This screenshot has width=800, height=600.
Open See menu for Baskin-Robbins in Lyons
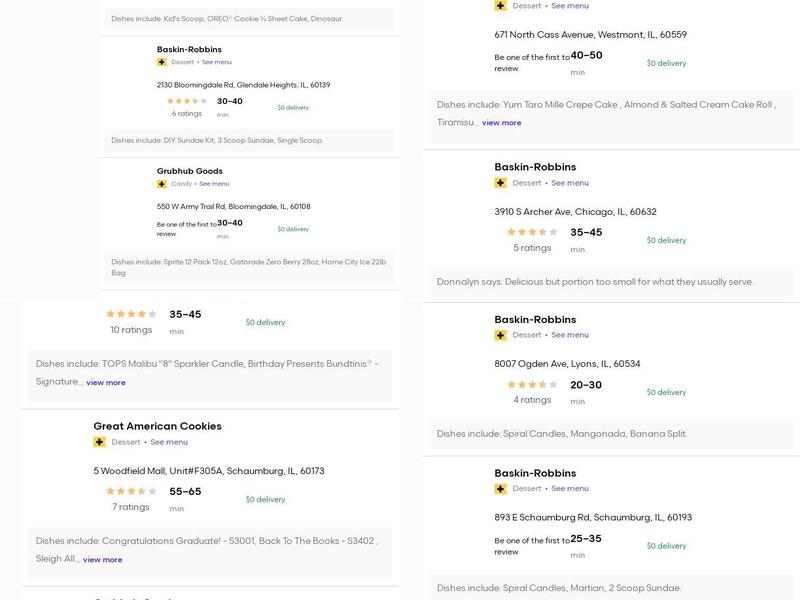coord(570,335)
